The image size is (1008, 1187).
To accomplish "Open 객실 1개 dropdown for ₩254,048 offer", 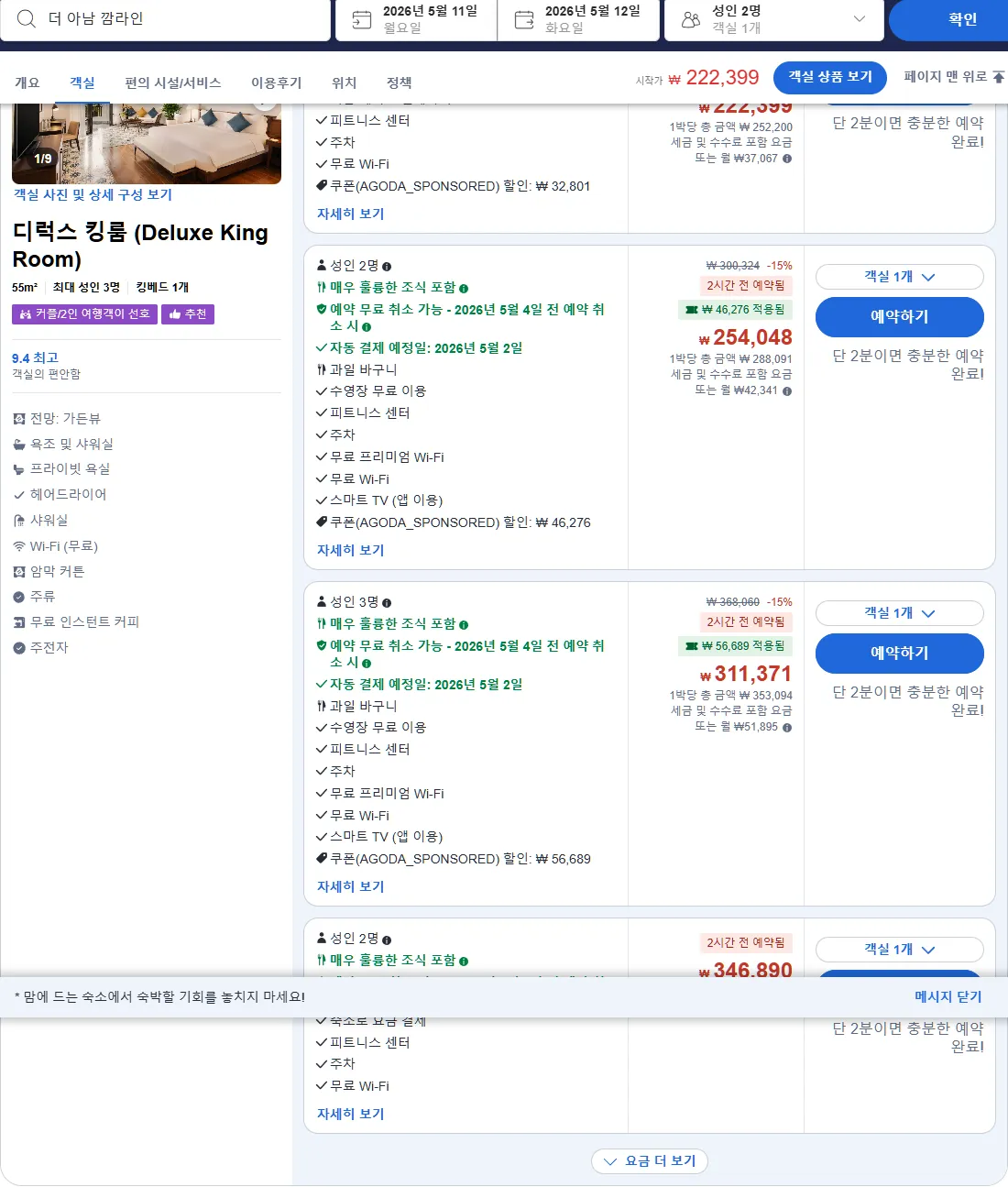I will coord(900,277).
